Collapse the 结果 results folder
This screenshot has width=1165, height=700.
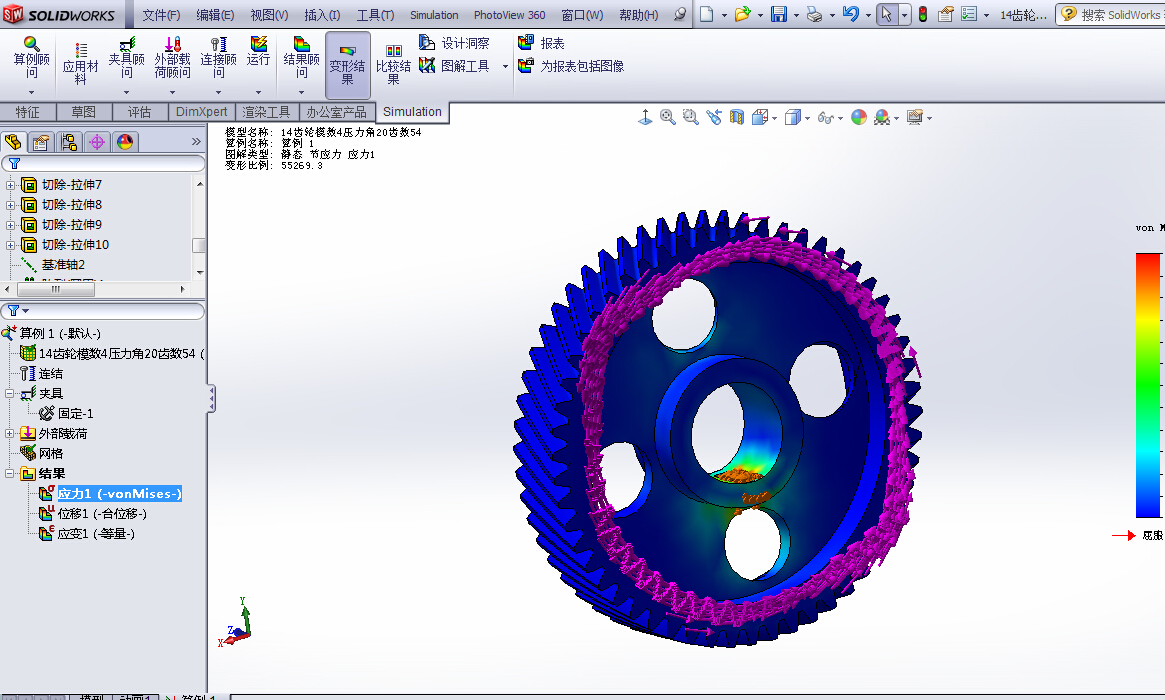point(10,473)
